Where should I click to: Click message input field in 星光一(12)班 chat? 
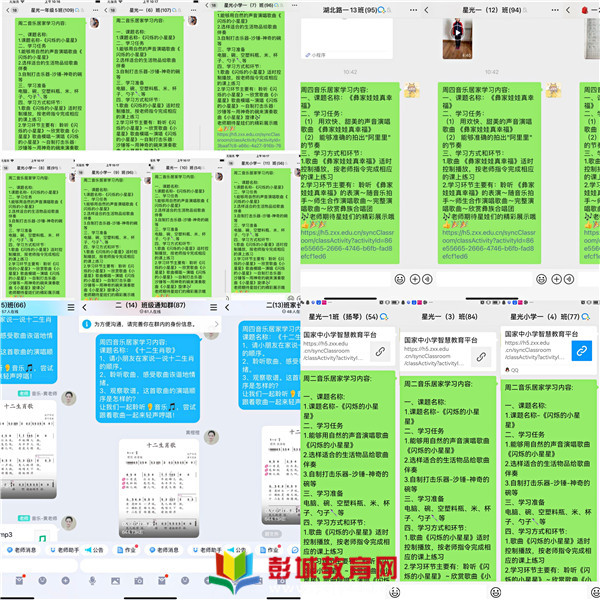pos(485,279)
